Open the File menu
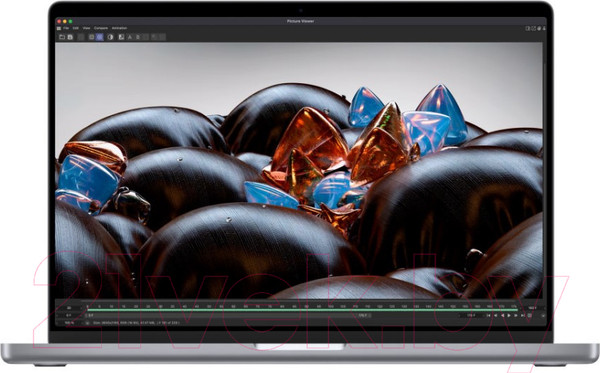600x373 pixels. click(x=66, y=28)
